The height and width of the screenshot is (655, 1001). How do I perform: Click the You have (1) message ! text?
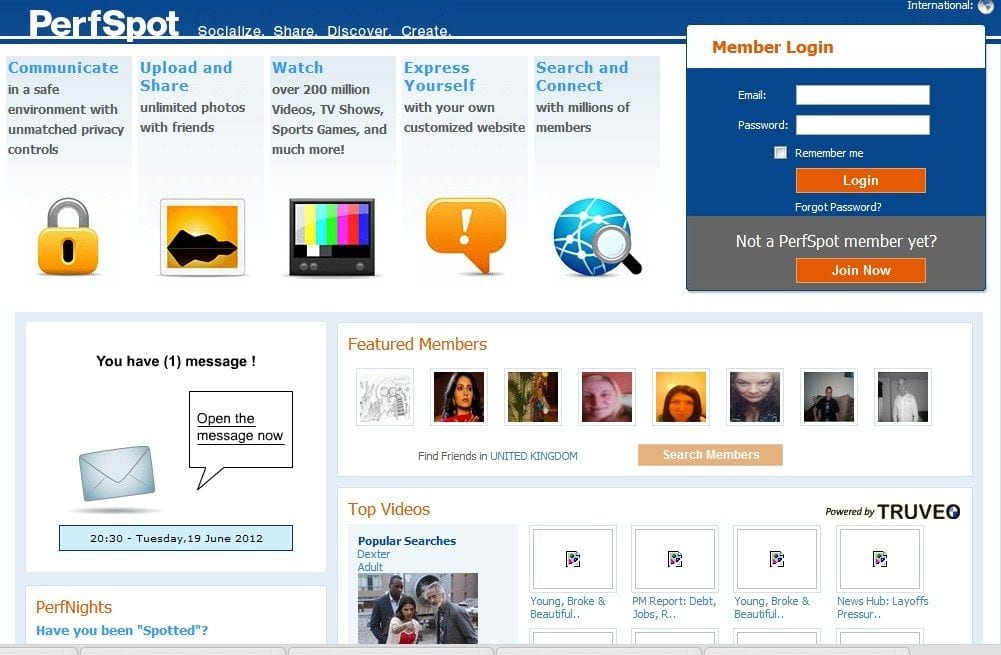(x=176, y=361)
